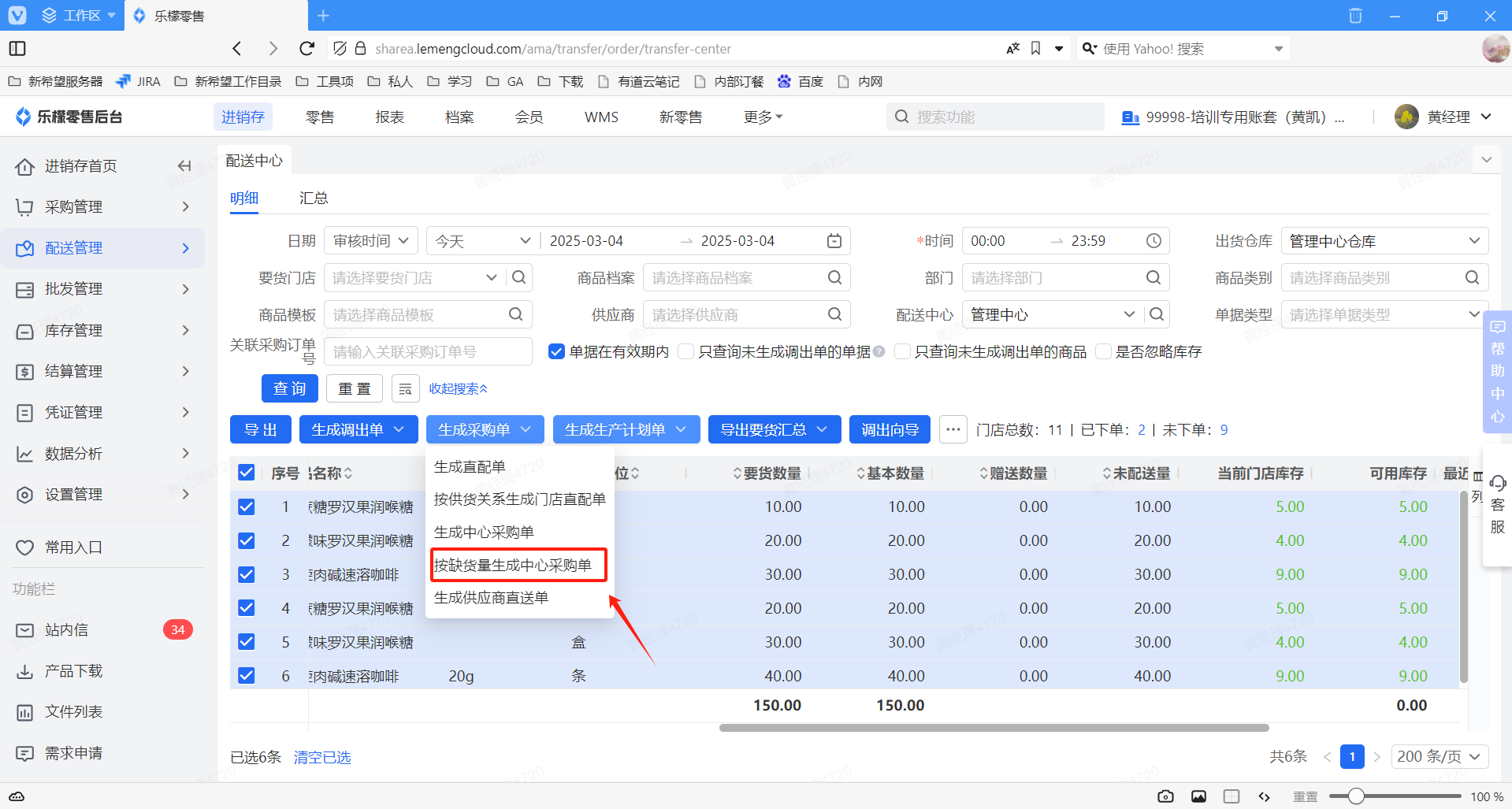The width and height of the screenshot is (1512, 809).
Task: Uncheck 单据在有效期内 checkbox
Action: 557,351
